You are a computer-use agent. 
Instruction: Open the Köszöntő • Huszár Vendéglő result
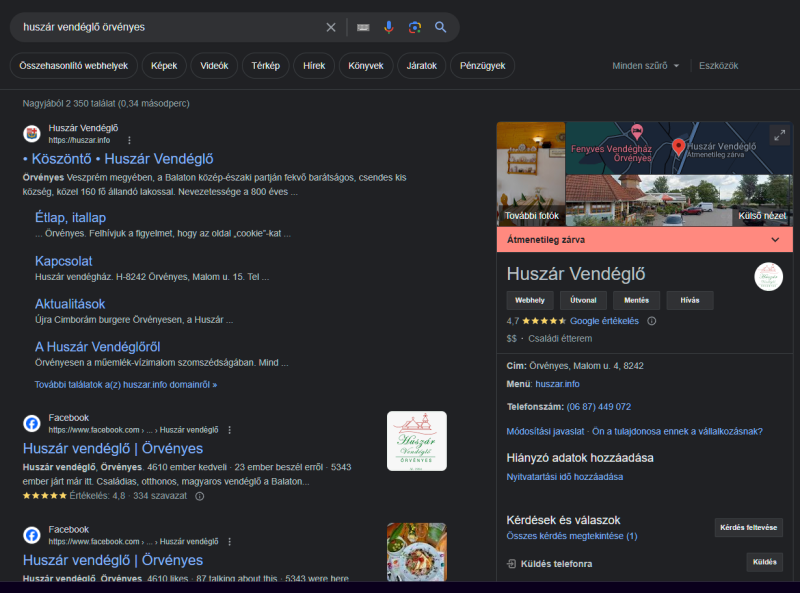[118, 159]
